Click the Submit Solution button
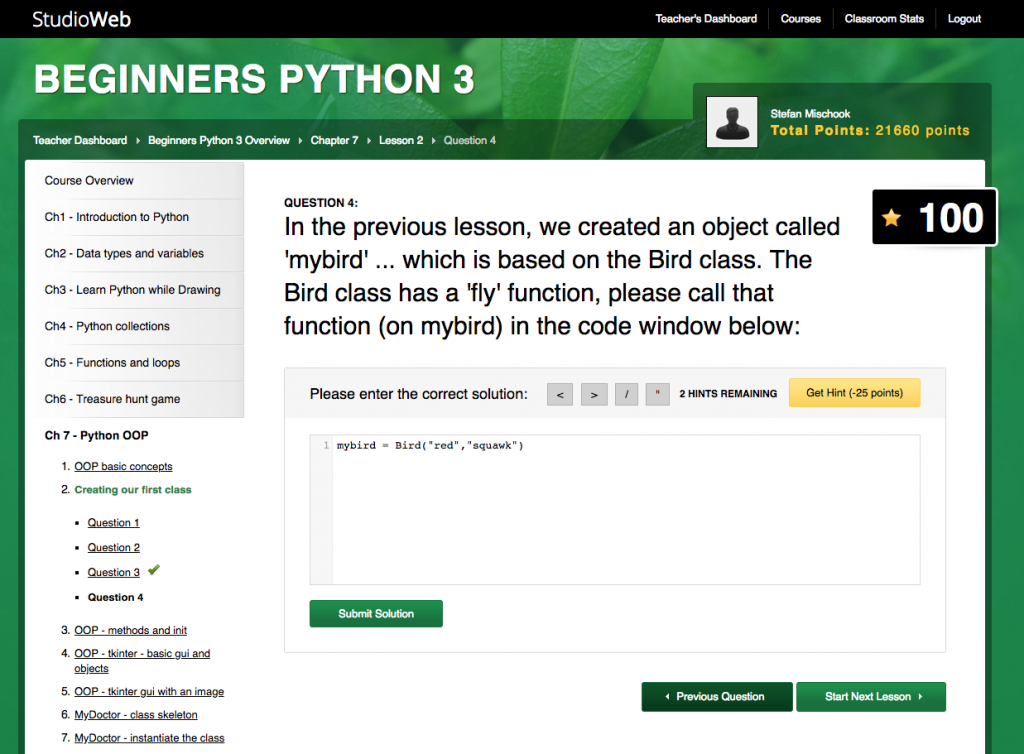Viewport: 1024px width, 754px height. [375, 614]
